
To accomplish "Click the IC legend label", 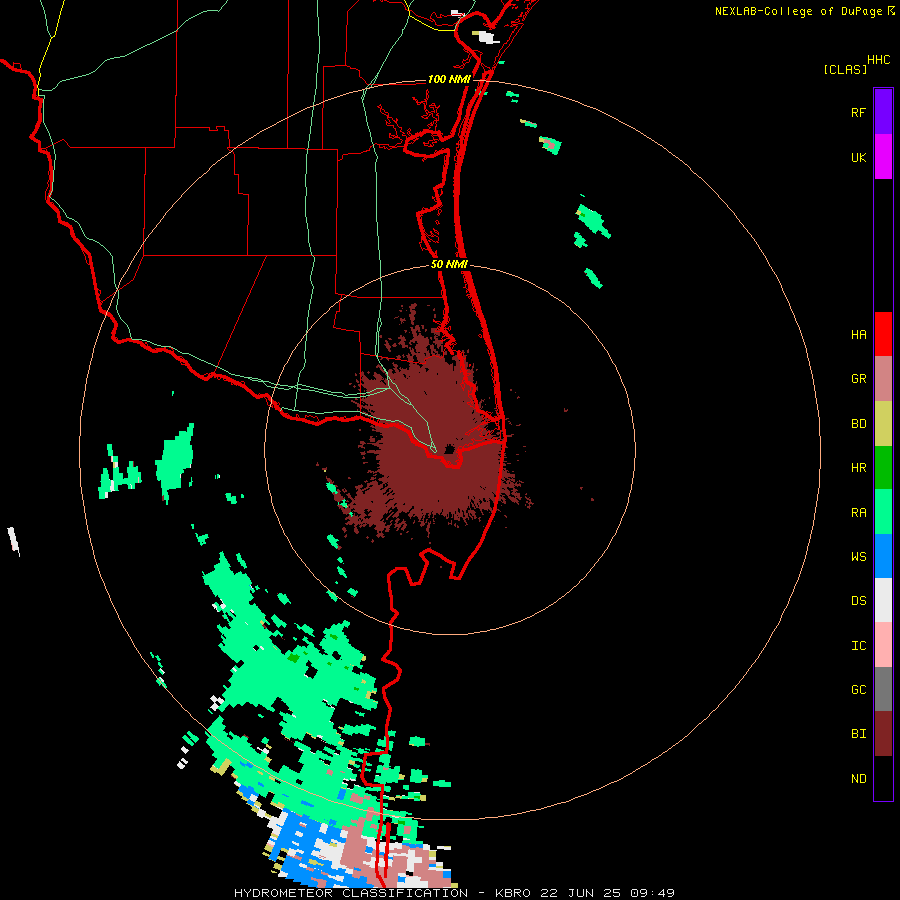I will 858,646.
